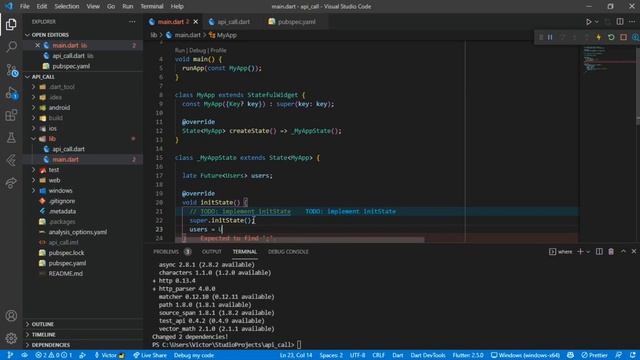Click the Run play button in editor title
The height and width of the screenshot is (360, 640).
(588, 22)
